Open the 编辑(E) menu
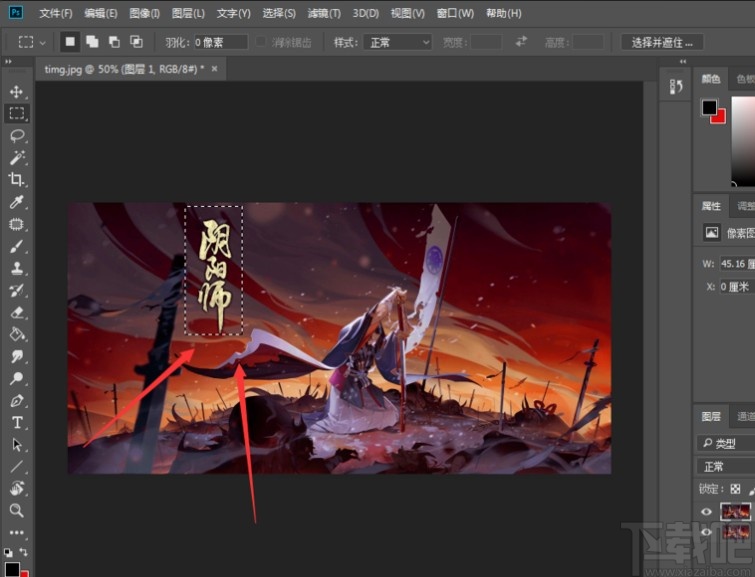 click(101, 13)
